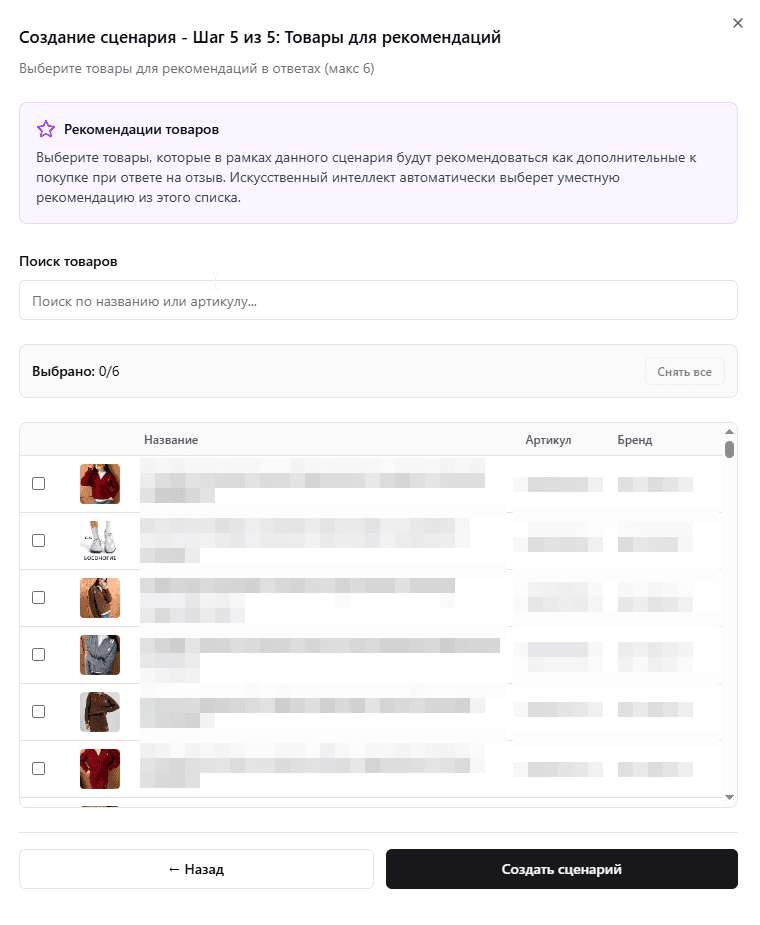The image size is (760, 925).
Task: Click the search field for products
Action: pyautogui.click(x=378, y=300)
